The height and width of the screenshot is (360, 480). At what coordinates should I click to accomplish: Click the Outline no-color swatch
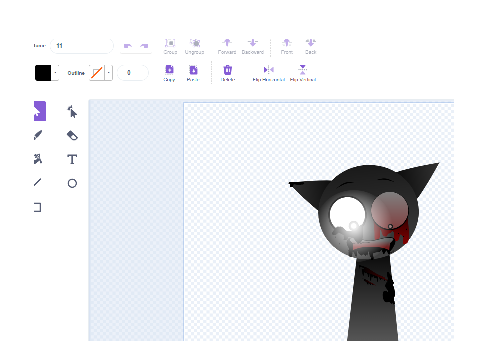click(97, 73)
